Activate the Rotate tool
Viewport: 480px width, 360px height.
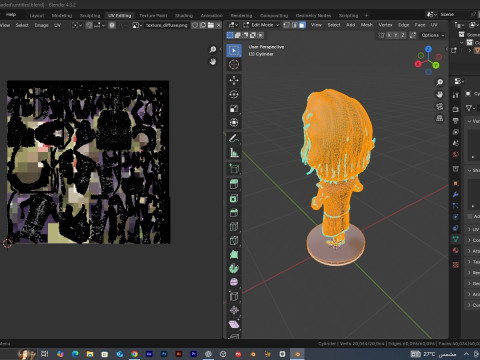coord(234,95)
